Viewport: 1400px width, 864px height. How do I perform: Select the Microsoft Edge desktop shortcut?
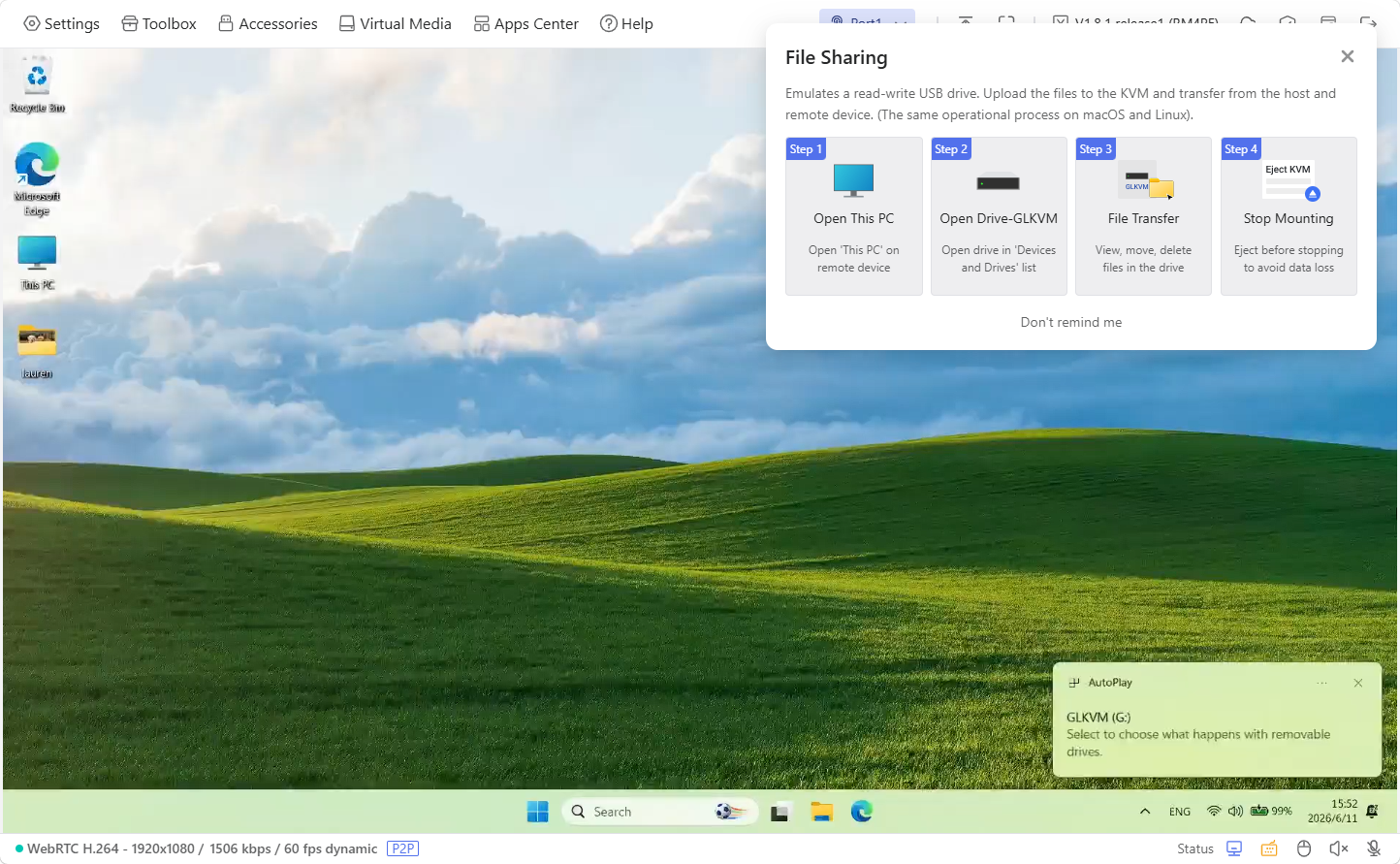pyautogui.click(x=37, y=179)
